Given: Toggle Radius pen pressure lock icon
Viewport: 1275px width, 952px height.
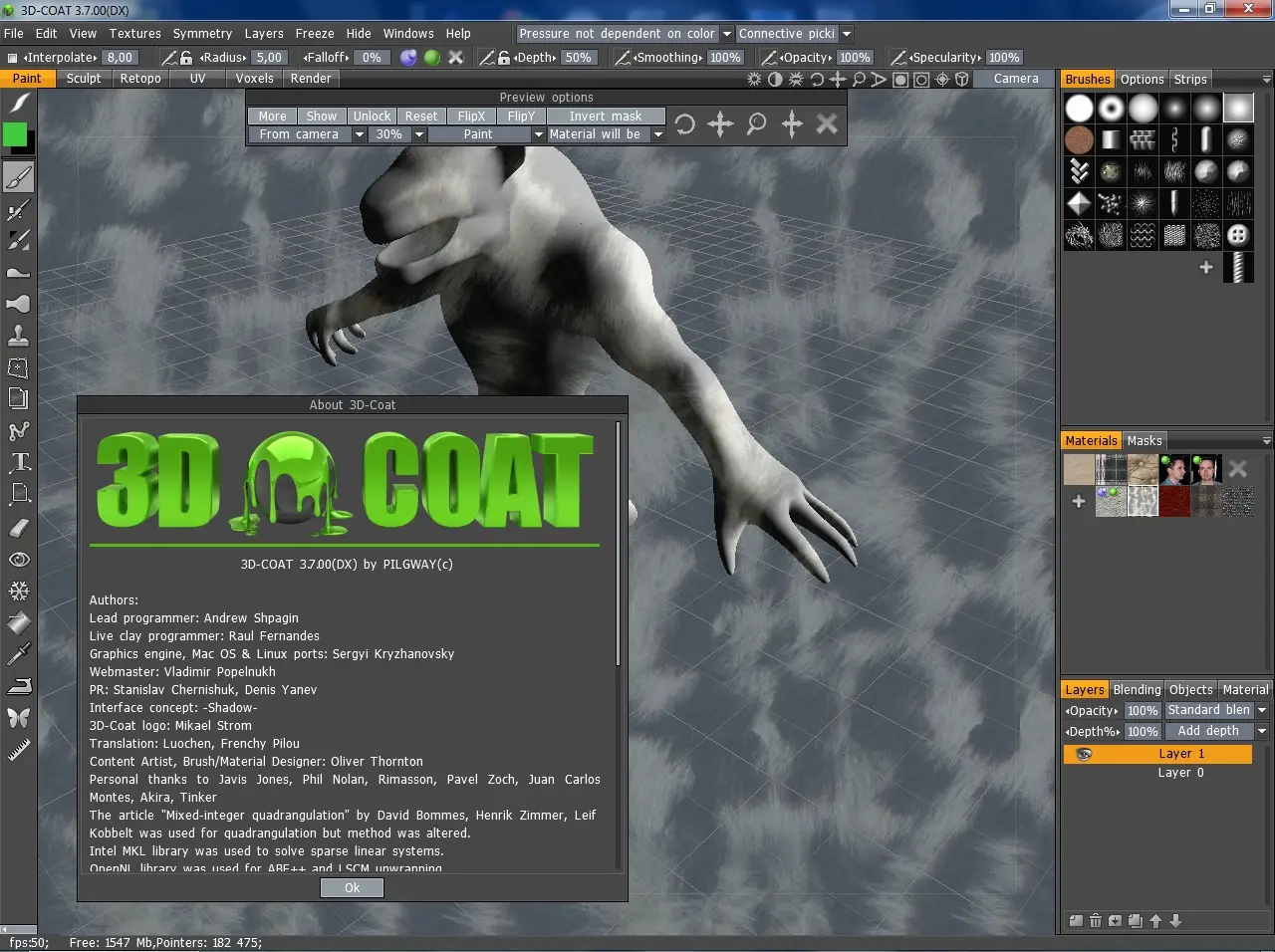Looking at the screenshot, I should (x=185, y=58).
